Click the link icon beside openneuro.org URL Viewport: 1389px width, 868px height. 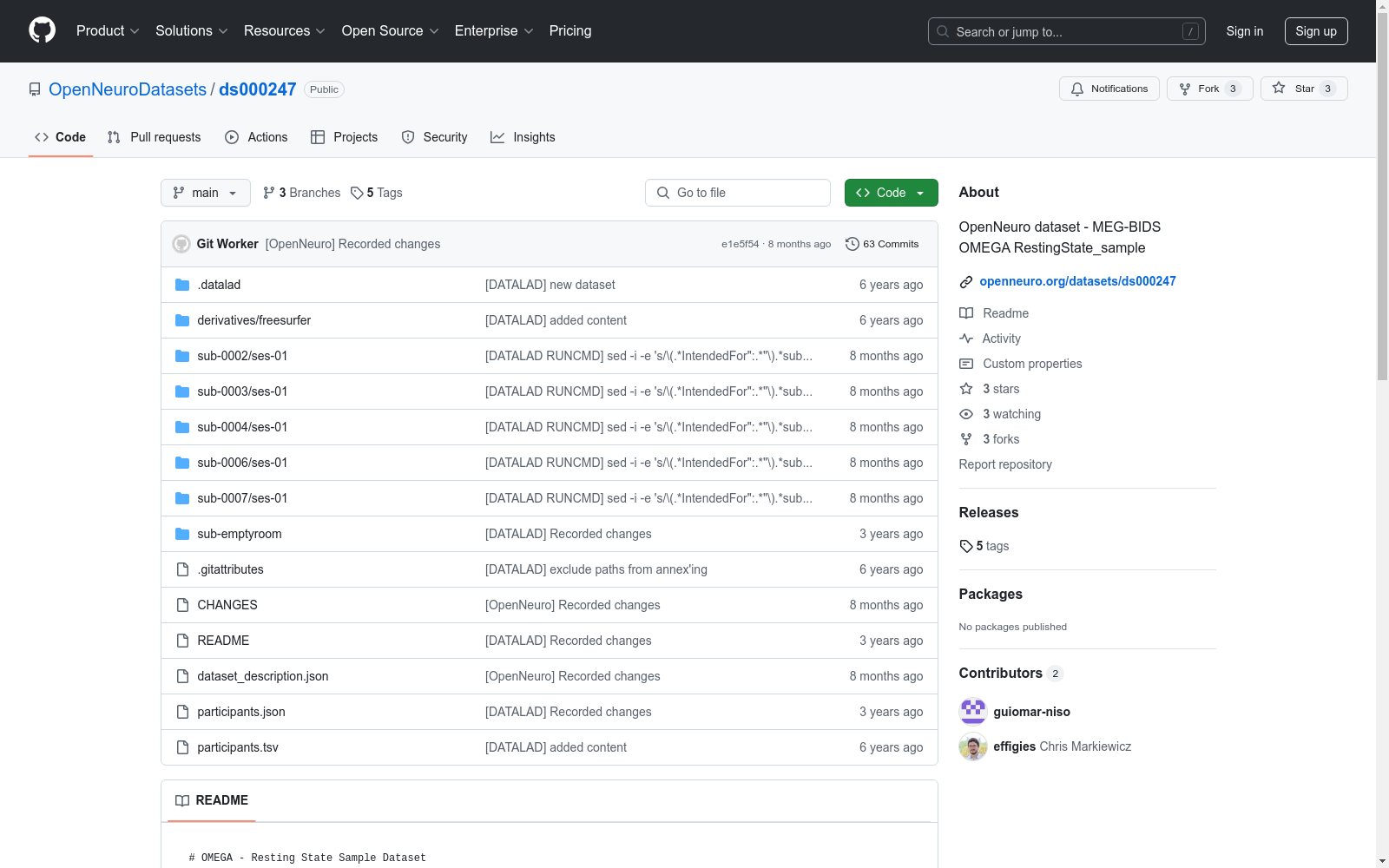(966, 282)
